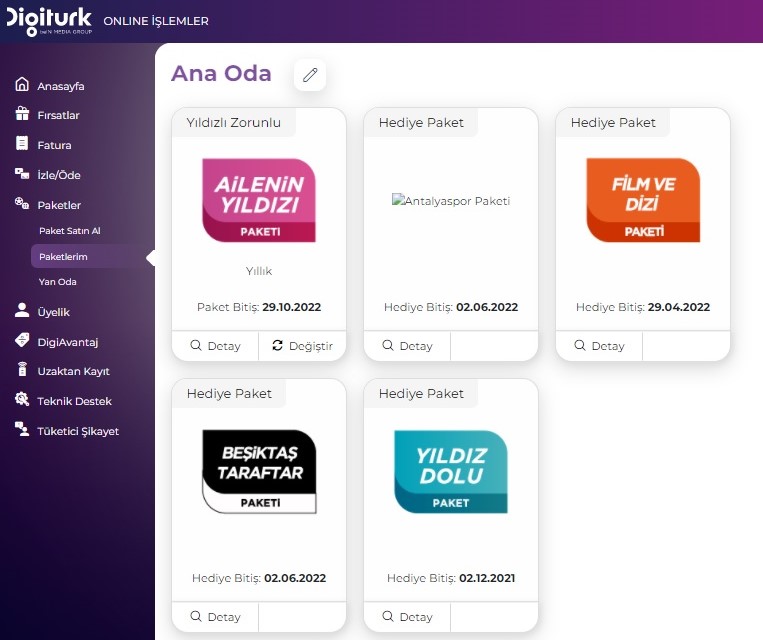Click the Yıllık subscription text
This screenshot has height=640, width=763.
pos(259,271)
